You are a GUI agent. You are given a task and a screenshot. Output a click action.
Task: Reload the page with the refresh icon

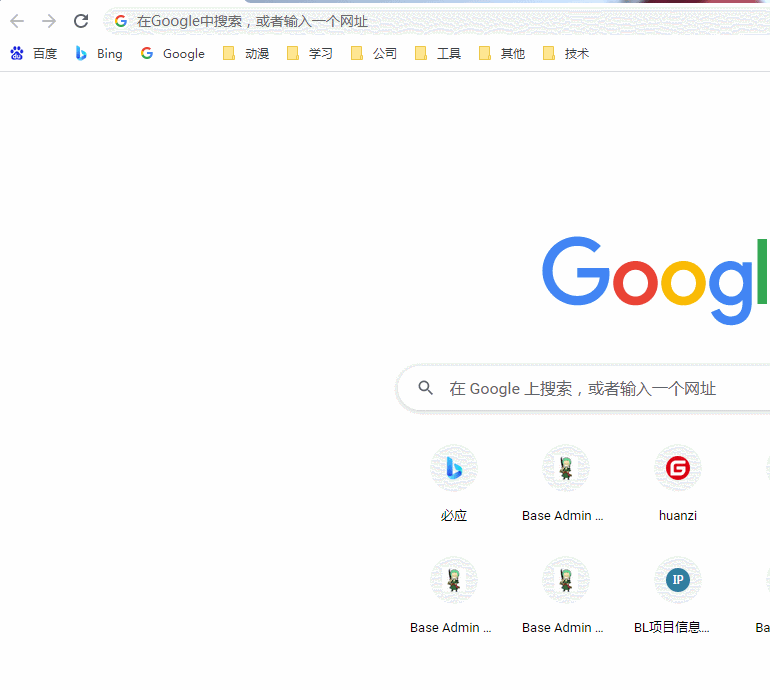pyautogui.click(x=81, y=21)
